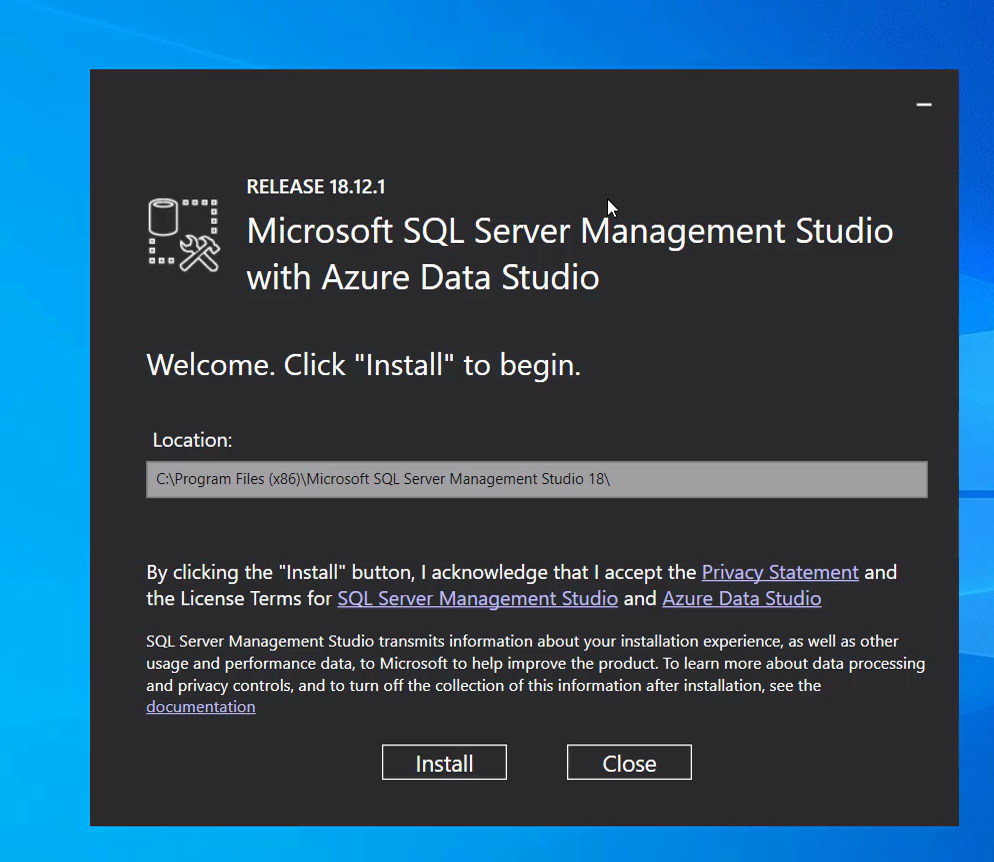Click the RELEASE 18.12.1 version label
Screen dimensions: 994x862
[315, 187]
